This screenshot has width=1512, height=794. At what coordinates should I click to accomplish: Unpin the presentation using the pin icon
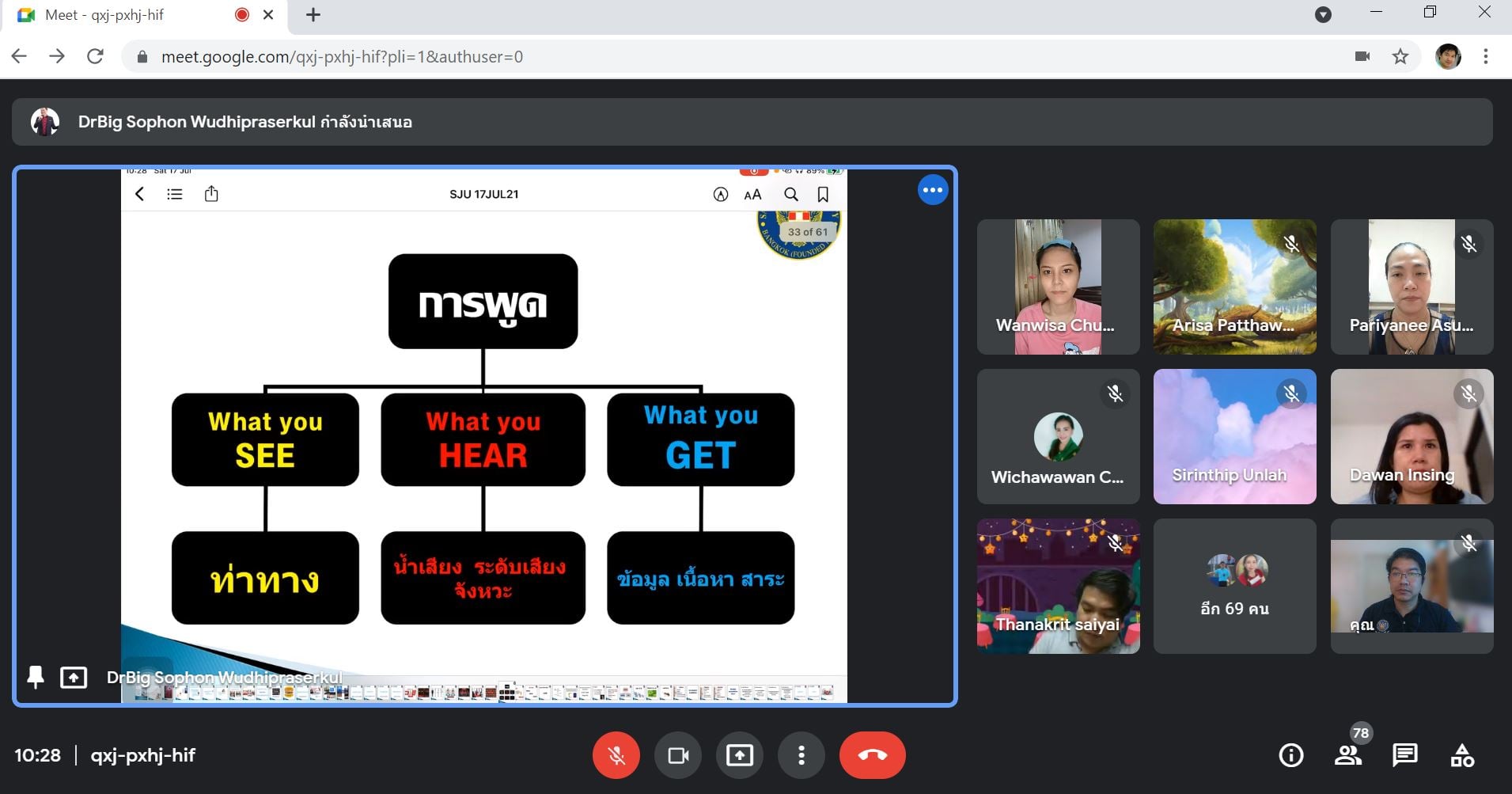click(36, 677)
